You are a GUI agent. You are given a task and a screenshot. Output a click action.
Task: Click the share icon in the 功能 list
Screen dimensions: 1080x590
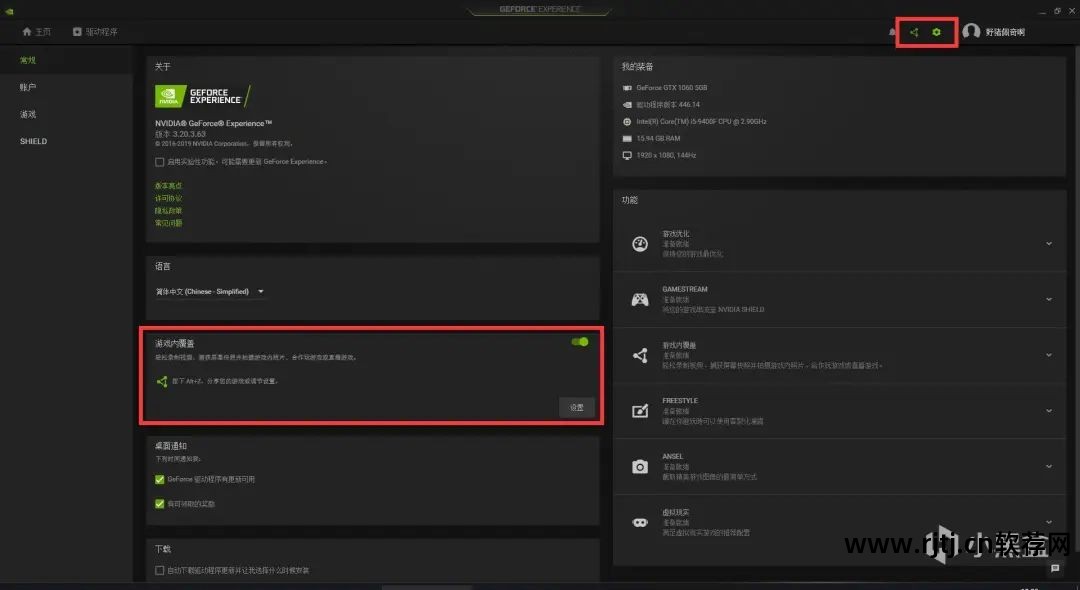640,355
